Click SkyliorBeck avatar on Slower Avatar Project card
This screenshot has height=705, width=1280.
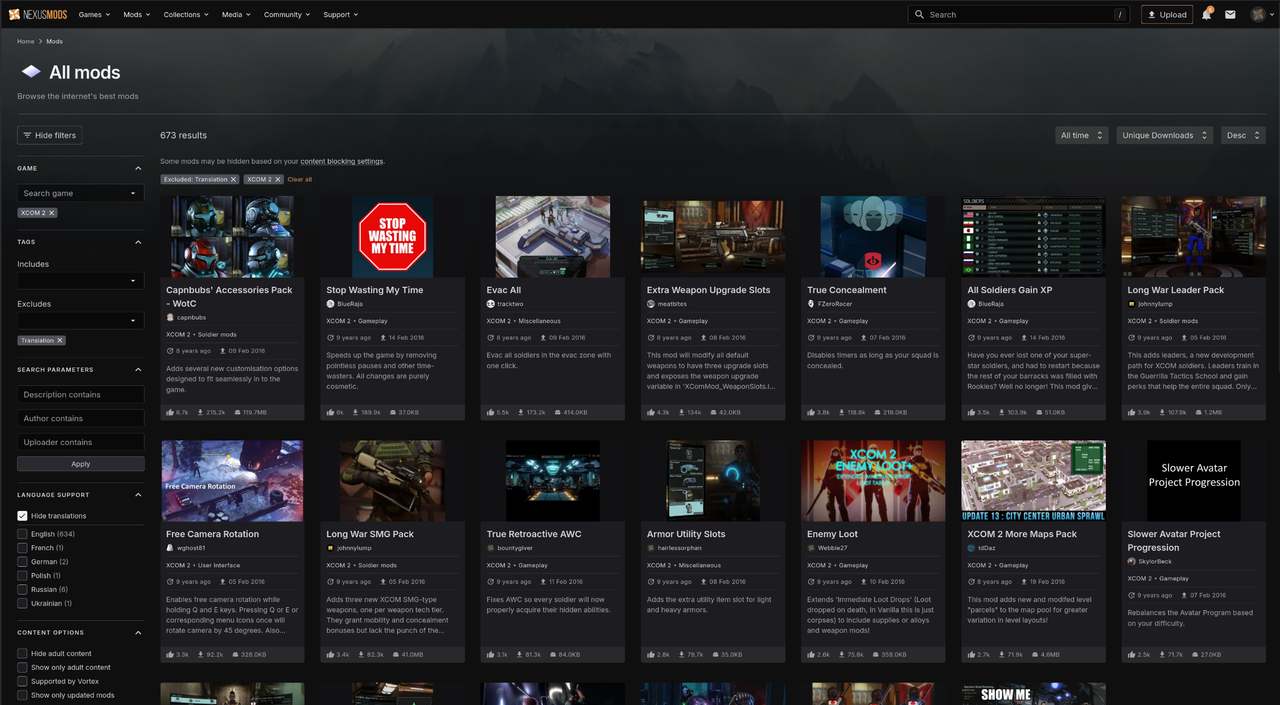(x=1132, y=562)
